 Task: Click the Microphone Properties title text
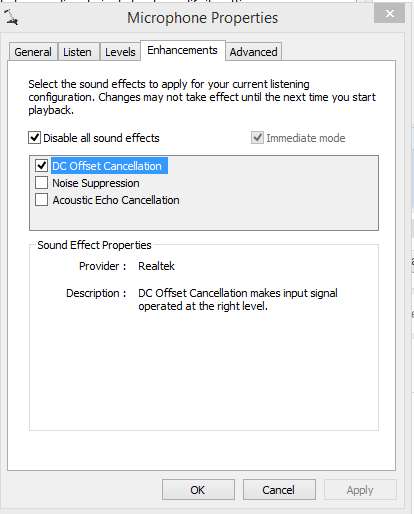coord(202,18)
